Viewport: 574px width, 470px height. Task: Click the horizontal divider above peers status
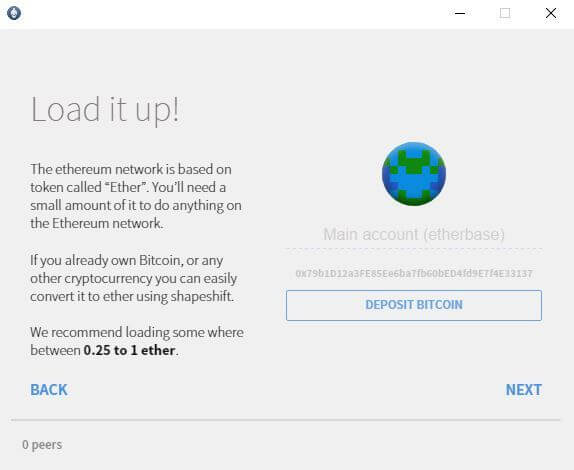[x=286, y=420]
